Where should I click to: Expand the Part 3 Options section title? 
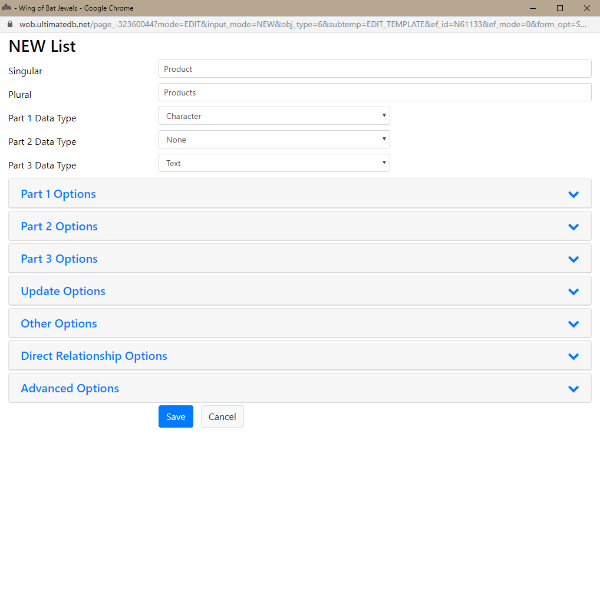[x=59, y=259]
